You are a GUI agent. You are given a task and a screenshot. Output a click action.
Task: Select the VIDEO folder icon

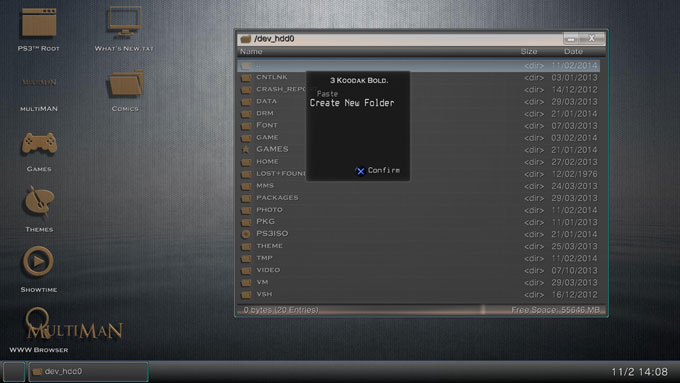pyautogui.click(x=246, y=271)
